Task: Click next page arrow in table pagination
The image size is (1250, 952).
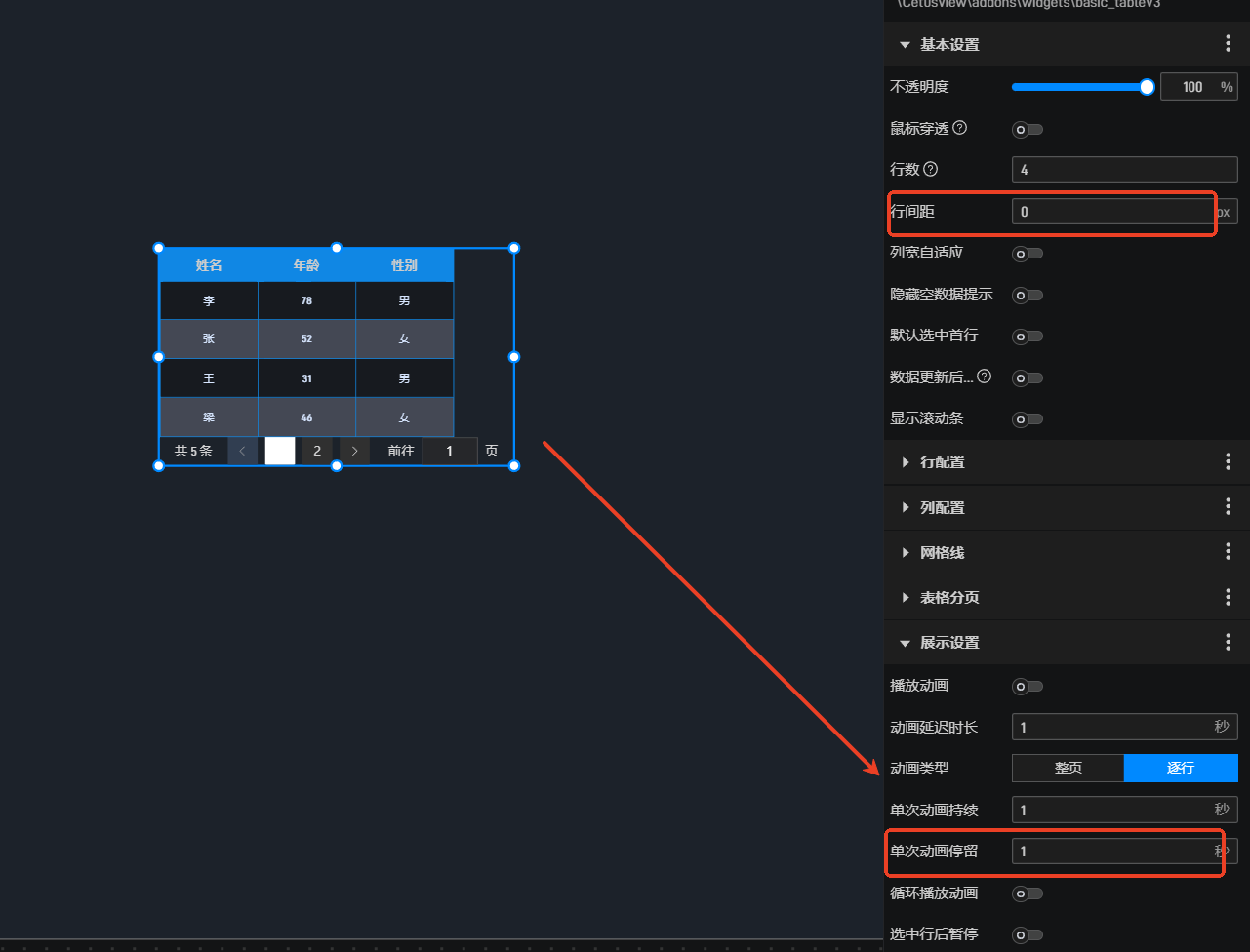Action: [x=354, y=451]
